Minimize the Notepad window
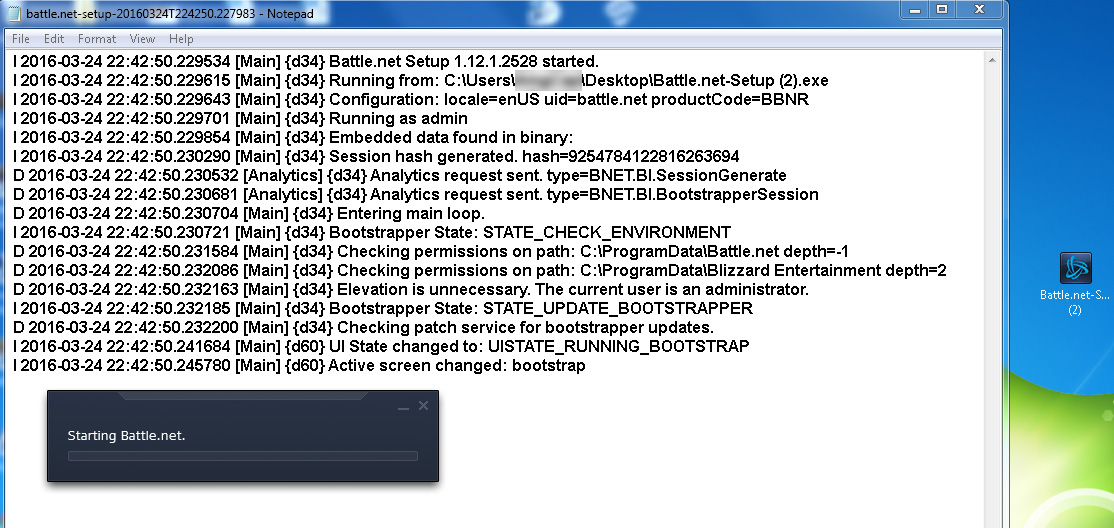The width and height of the screenshot is (1114, 528). click(915, 10)
